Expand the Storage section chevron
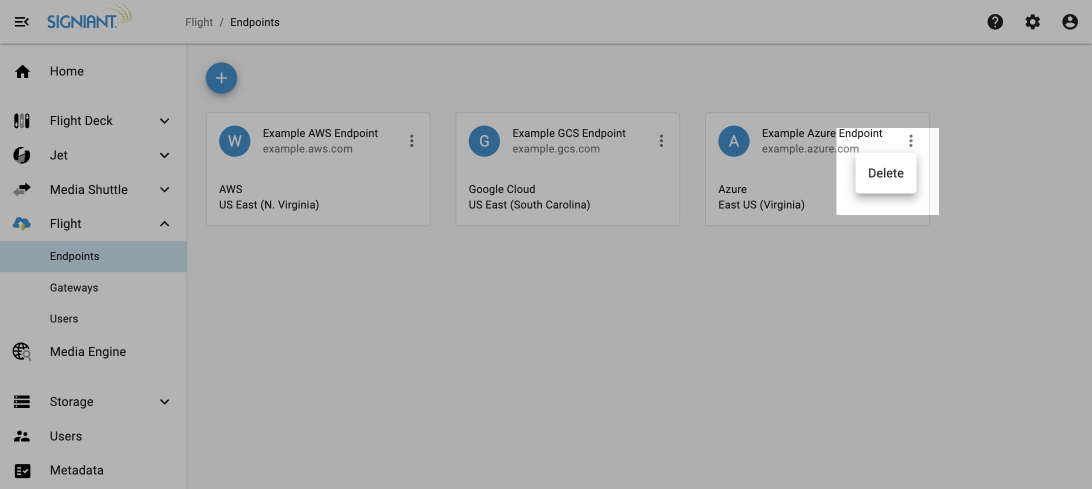 click(165, 402)
